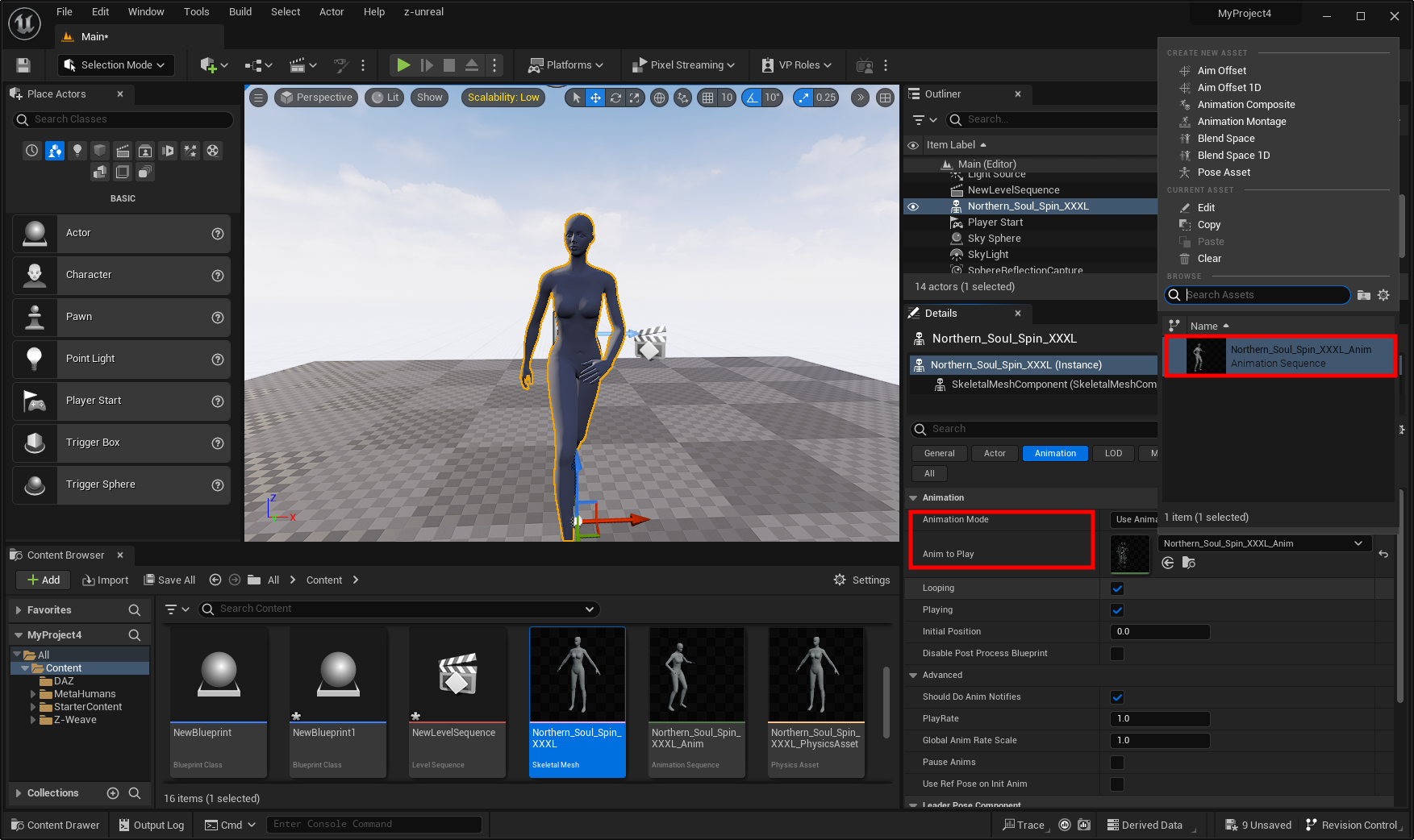Screen dimensions: 1414x840
Task: Enable Disable Post Process Blueprint checkbox
Action: [1117, 654]
